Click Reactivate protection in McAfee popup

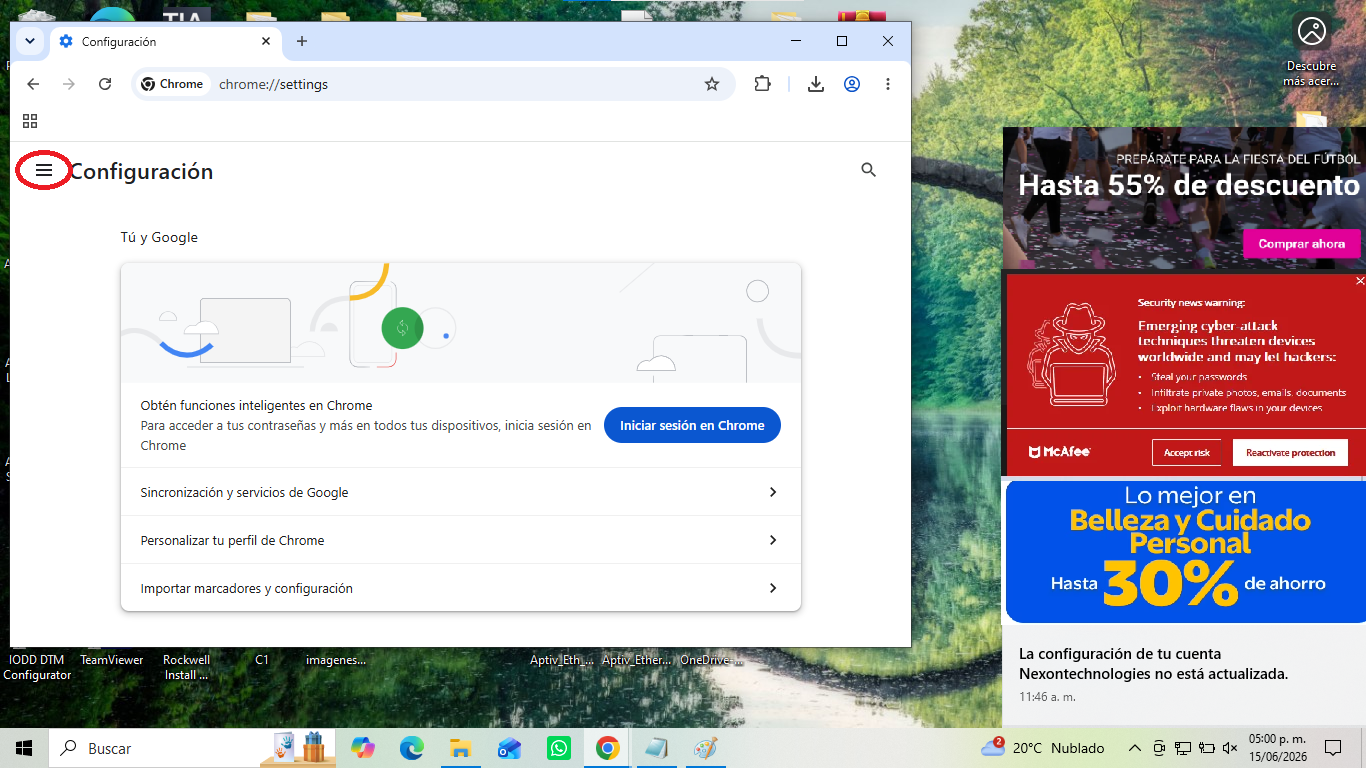click(1290, 452)
